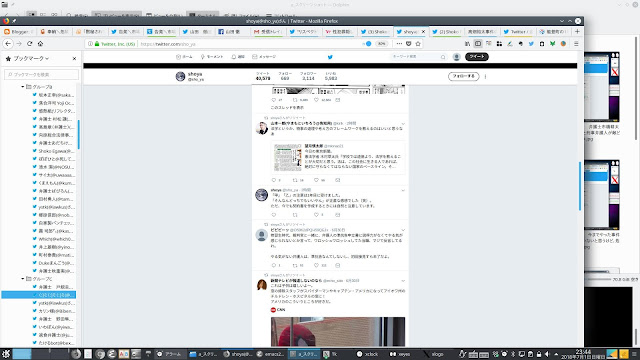Click the search magnifier in Twitter search box

443,57
